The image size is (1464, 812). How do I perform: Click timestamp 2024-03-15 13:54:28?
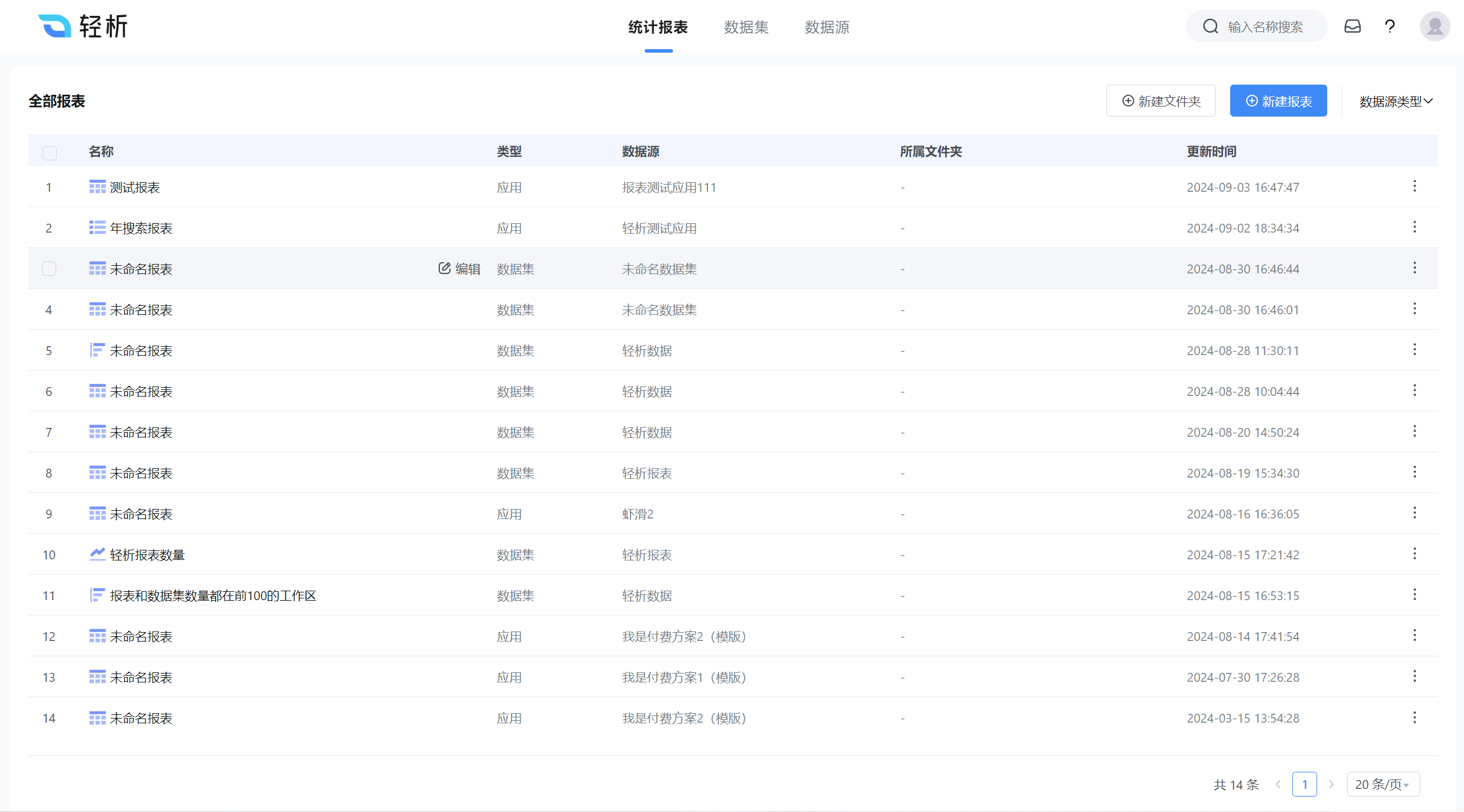pos(1243,718)
